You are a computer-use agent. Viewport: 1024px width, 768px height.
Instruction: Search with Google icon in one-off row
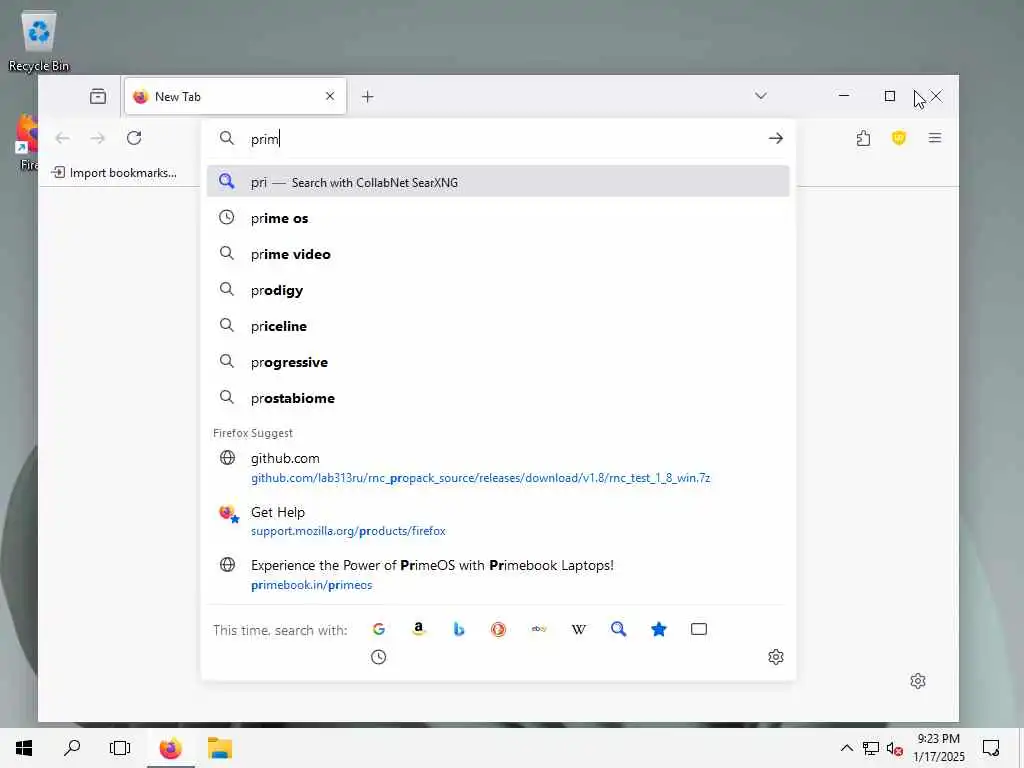[379, 629]
